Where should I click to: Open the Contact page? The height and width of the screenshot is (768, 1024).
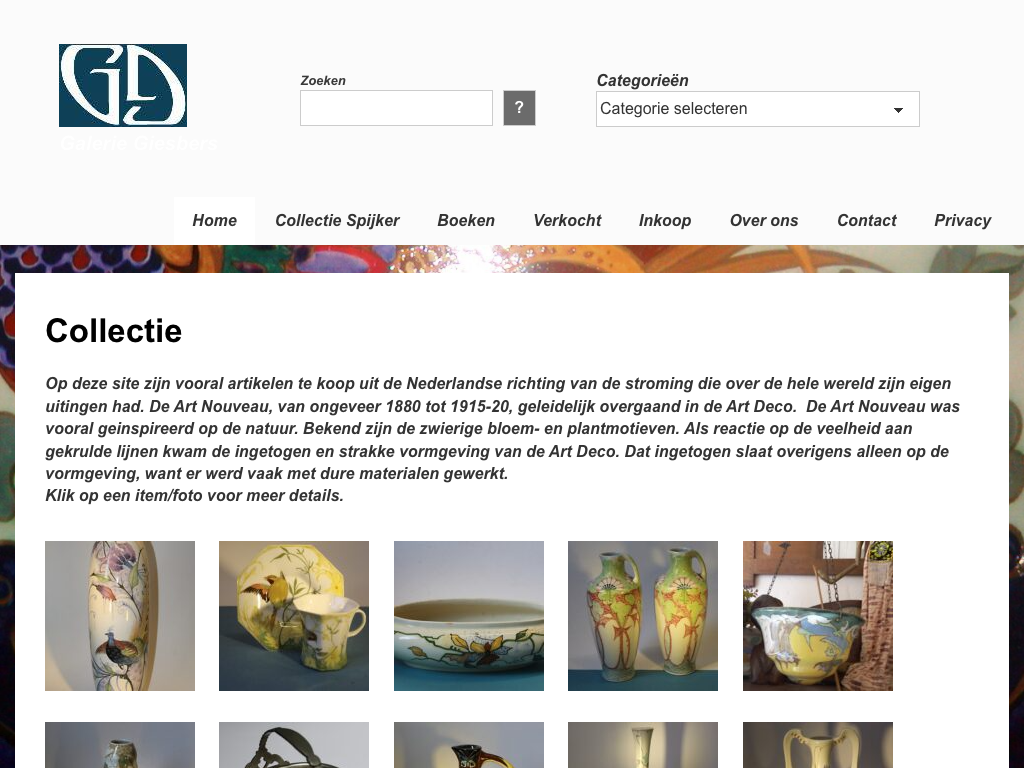pyautogui.click(x=867, y=221)
